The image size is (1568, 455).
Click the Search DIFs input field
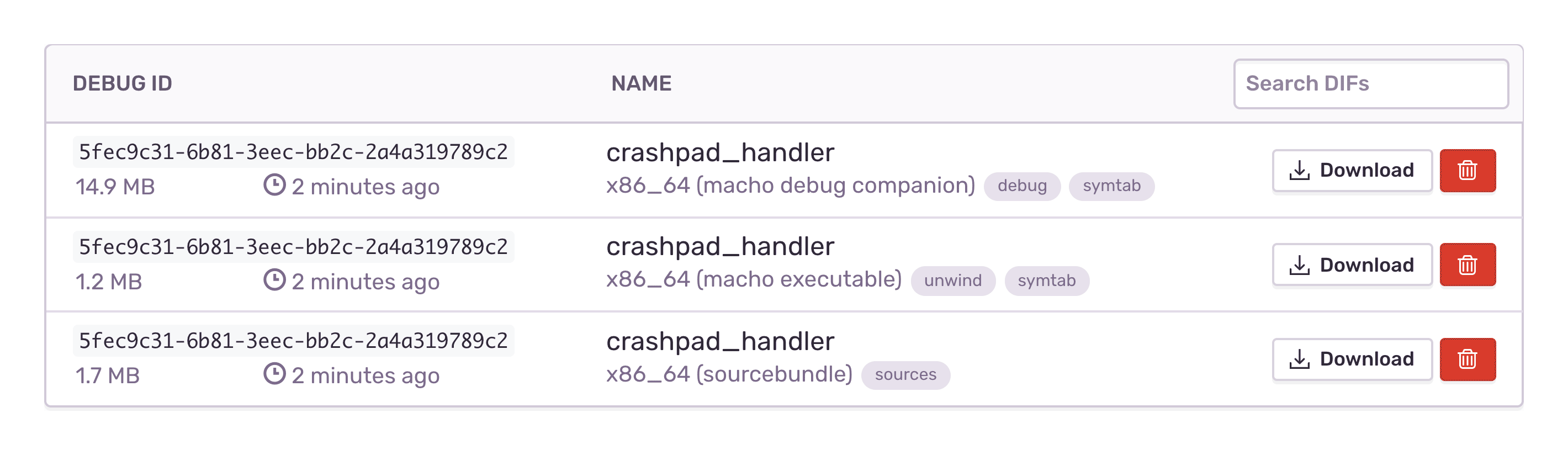click(1370, 84)
